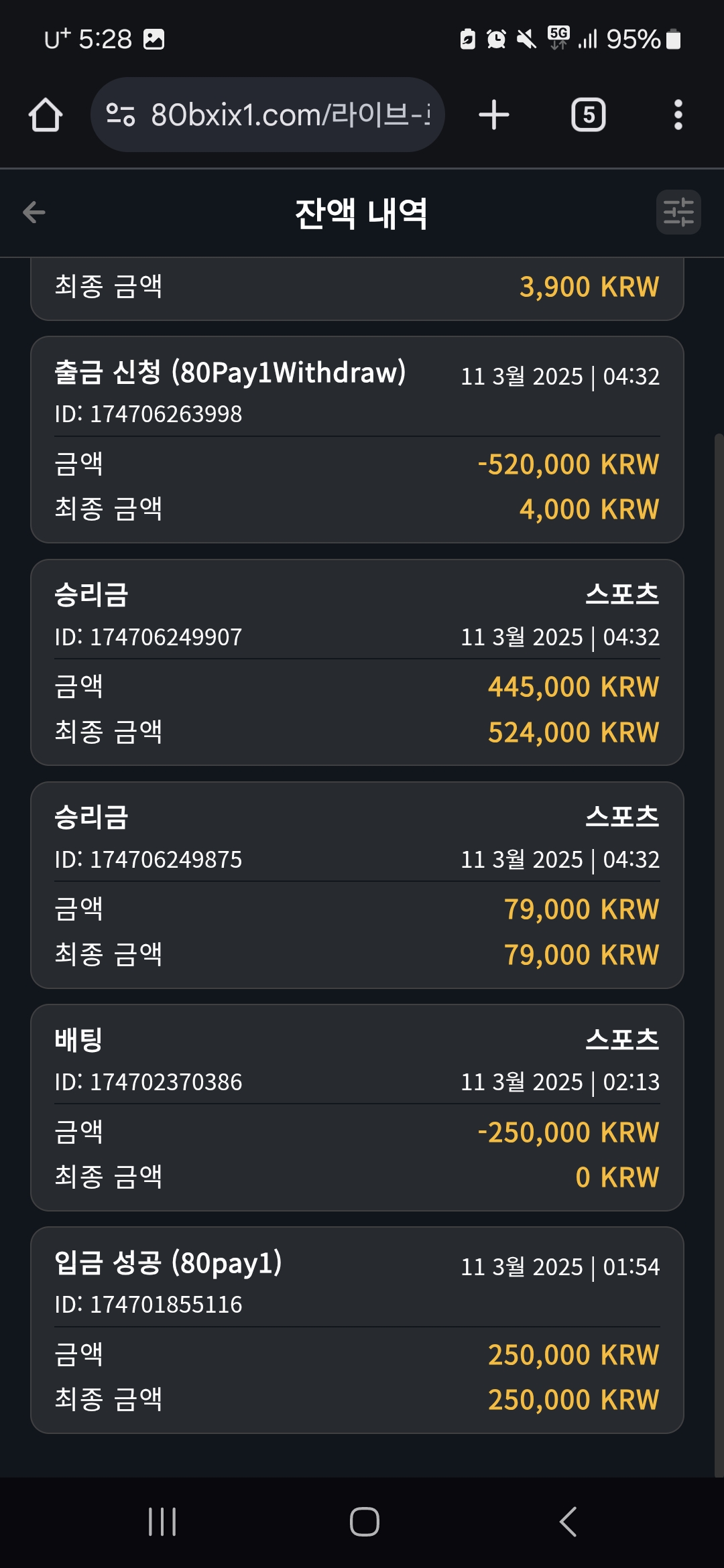Open the 80pay1 deposit success entry

coord(357,1329)
